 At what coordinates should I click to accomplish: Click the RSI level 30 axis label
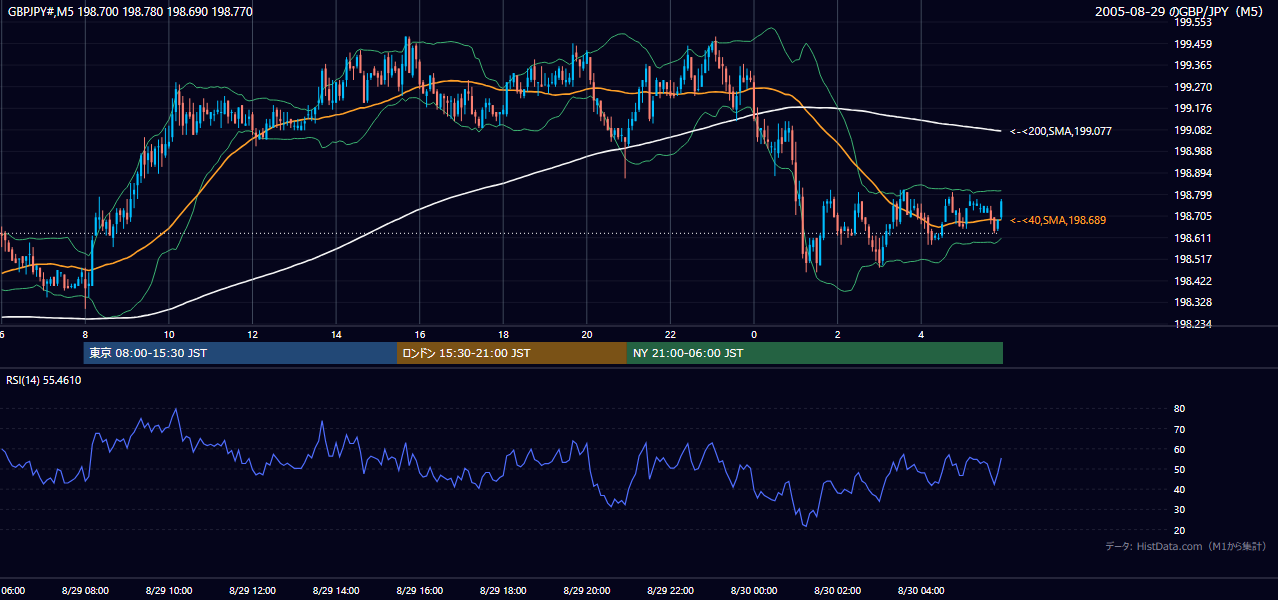(x=1179, y=510)
